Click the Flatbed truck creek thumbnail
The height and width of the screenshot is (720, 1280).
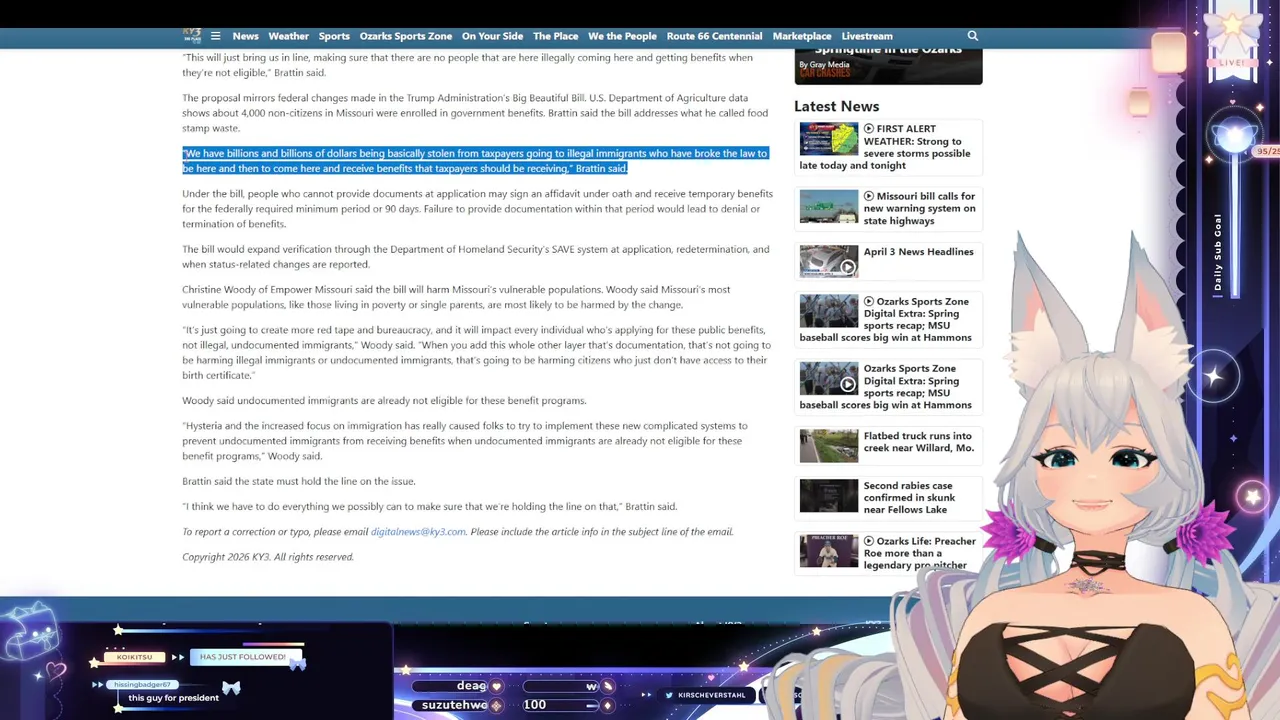[x=828, y=446]
